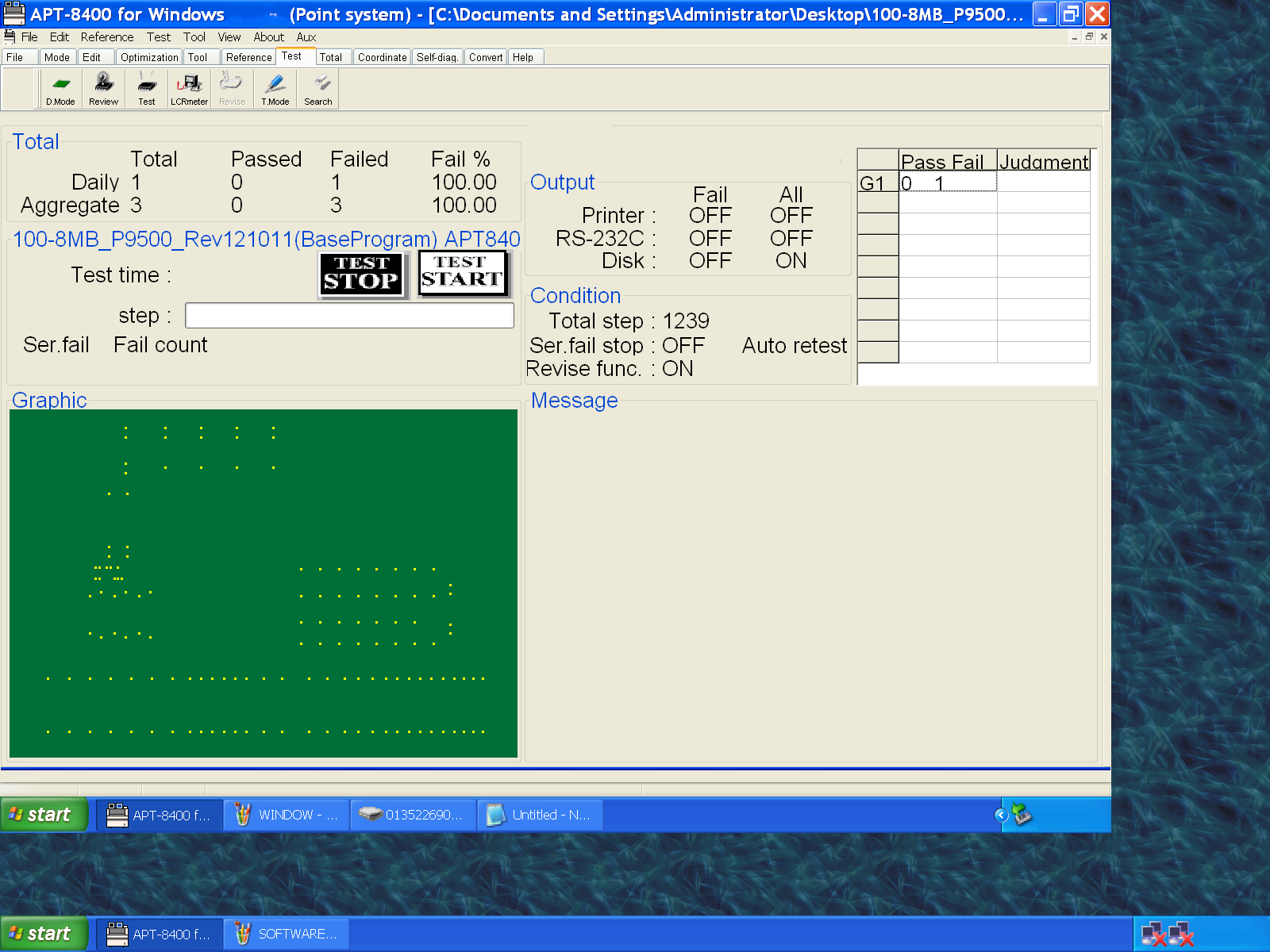Click the Total step value 1239

[686, 321]
